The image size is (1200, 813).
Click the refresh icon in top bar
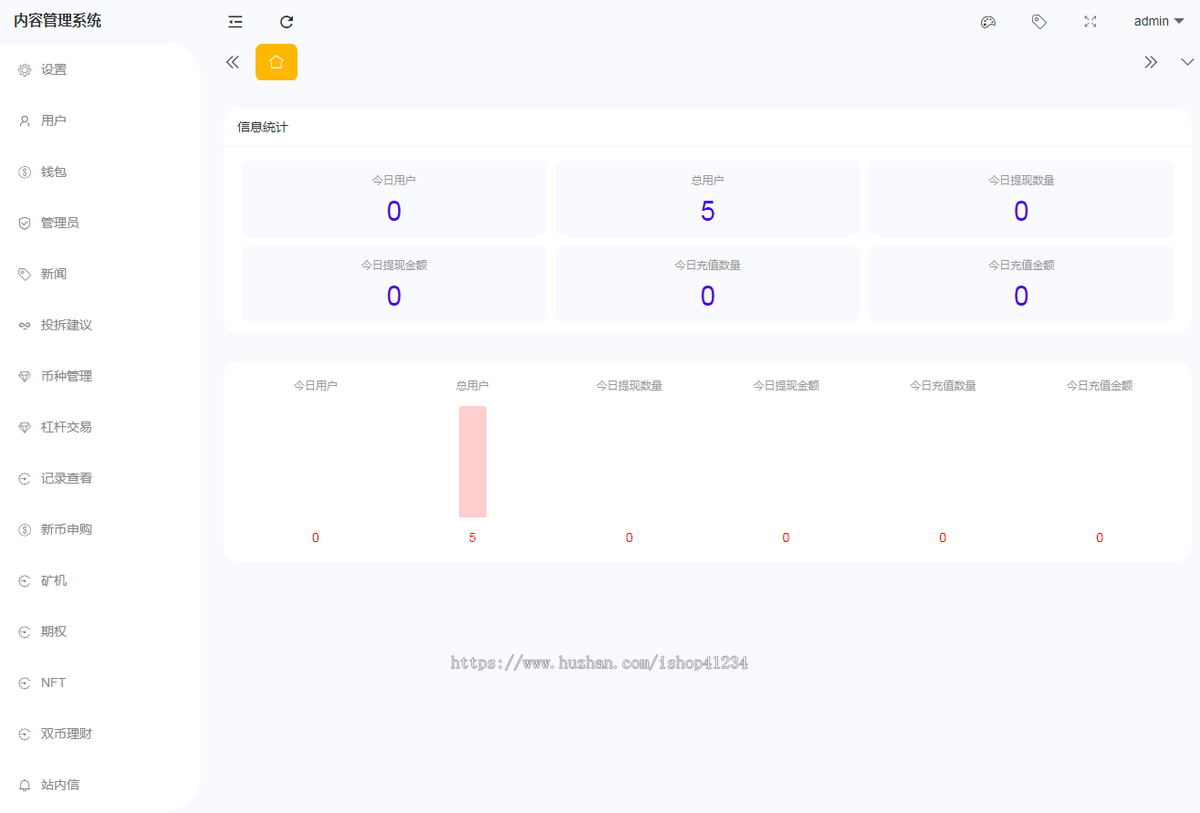click(287, 22)
